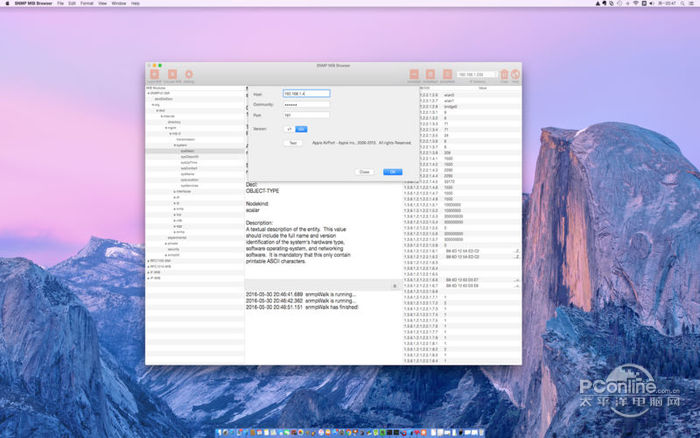Image resolution: width=700 pixels, height=438 pixels.
Task: Select SNMP version v1 option
Action: (289, 129)
